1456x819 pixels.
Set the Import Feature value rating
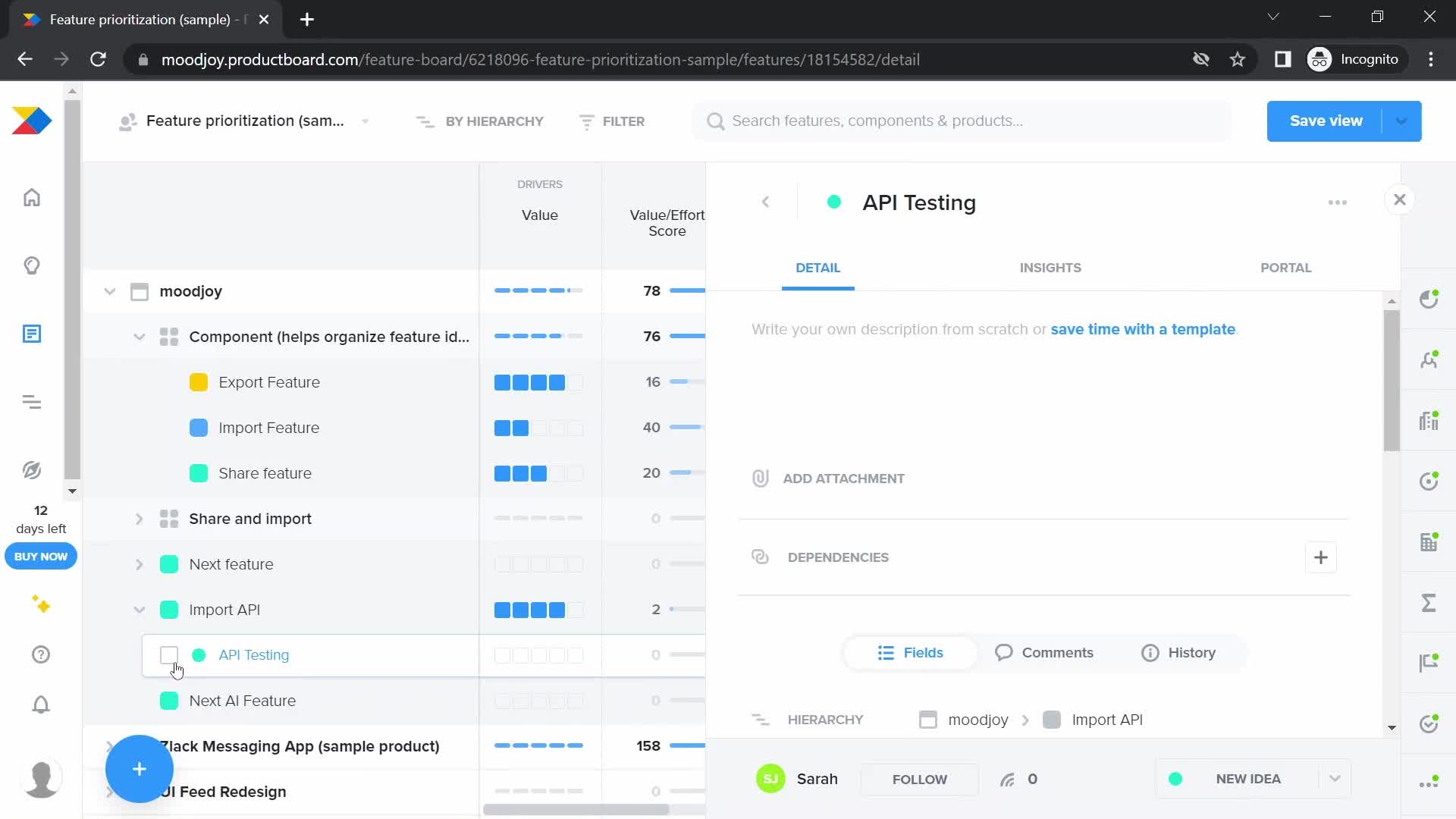(x=538, y=428)
